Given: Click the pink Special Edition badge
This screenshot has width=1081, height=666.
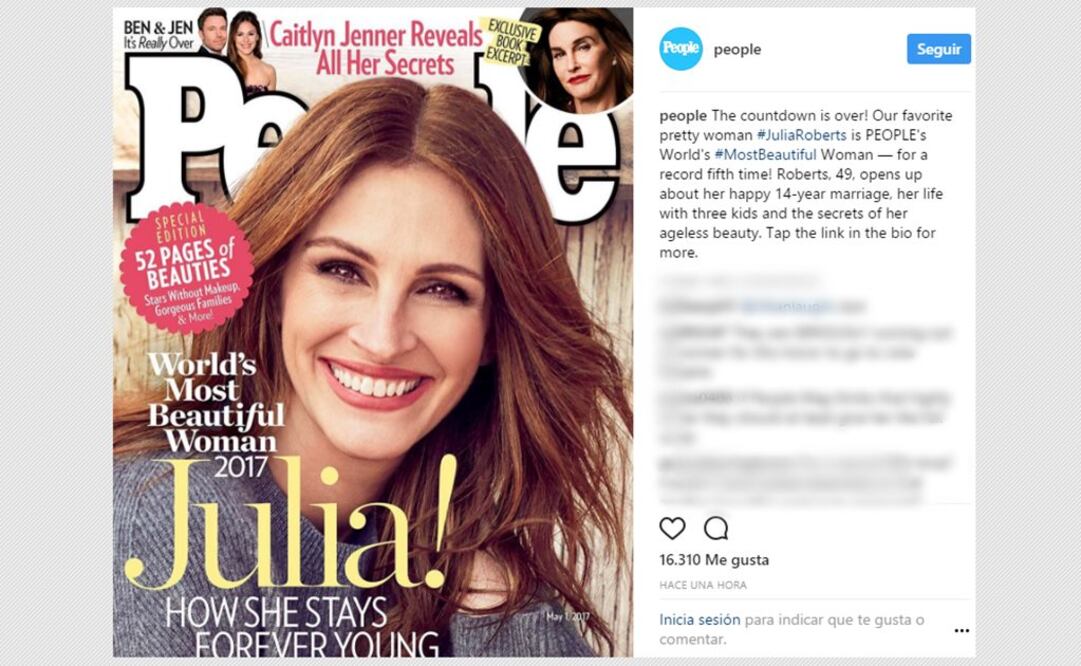Looking at the screenshot, I should point(186,268).
